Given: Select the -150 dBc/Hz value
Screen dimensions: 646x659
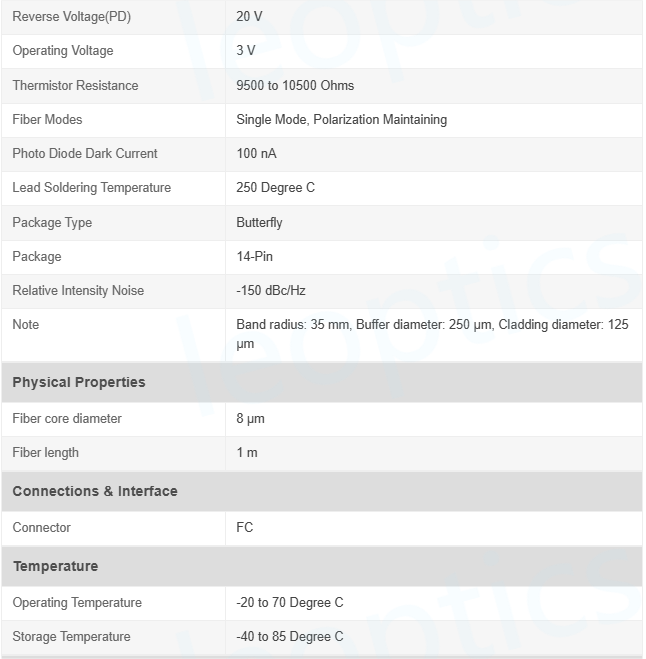Looking at the screenshot, I should [271, 290].
